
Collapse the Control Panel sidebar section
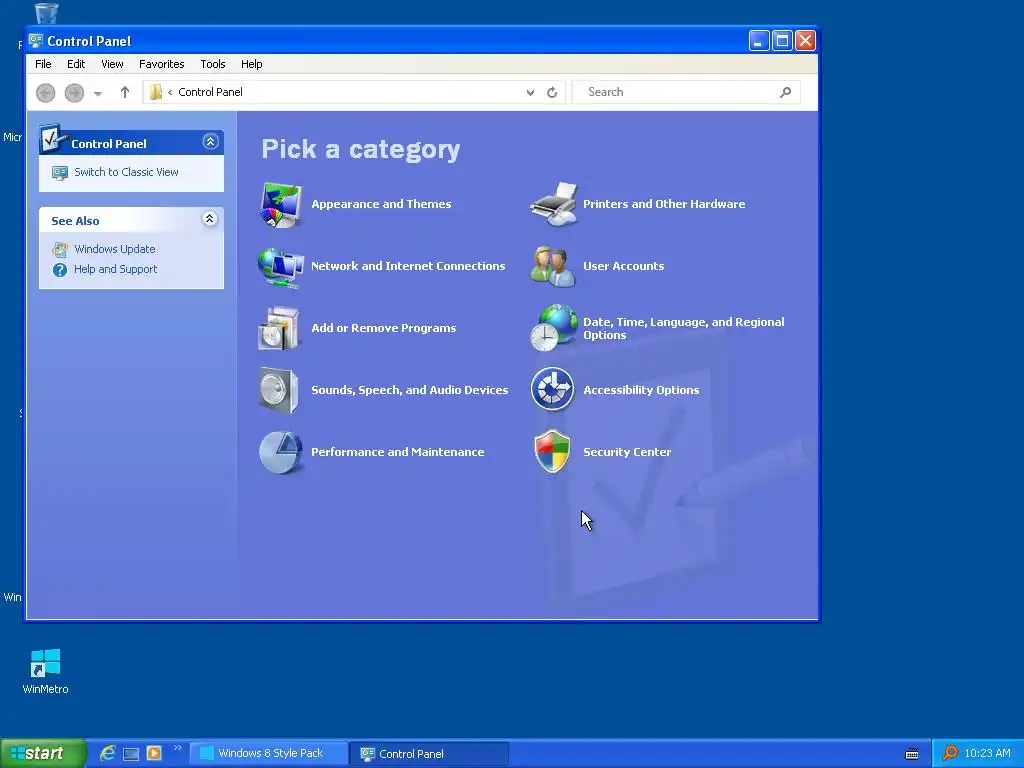210,142
